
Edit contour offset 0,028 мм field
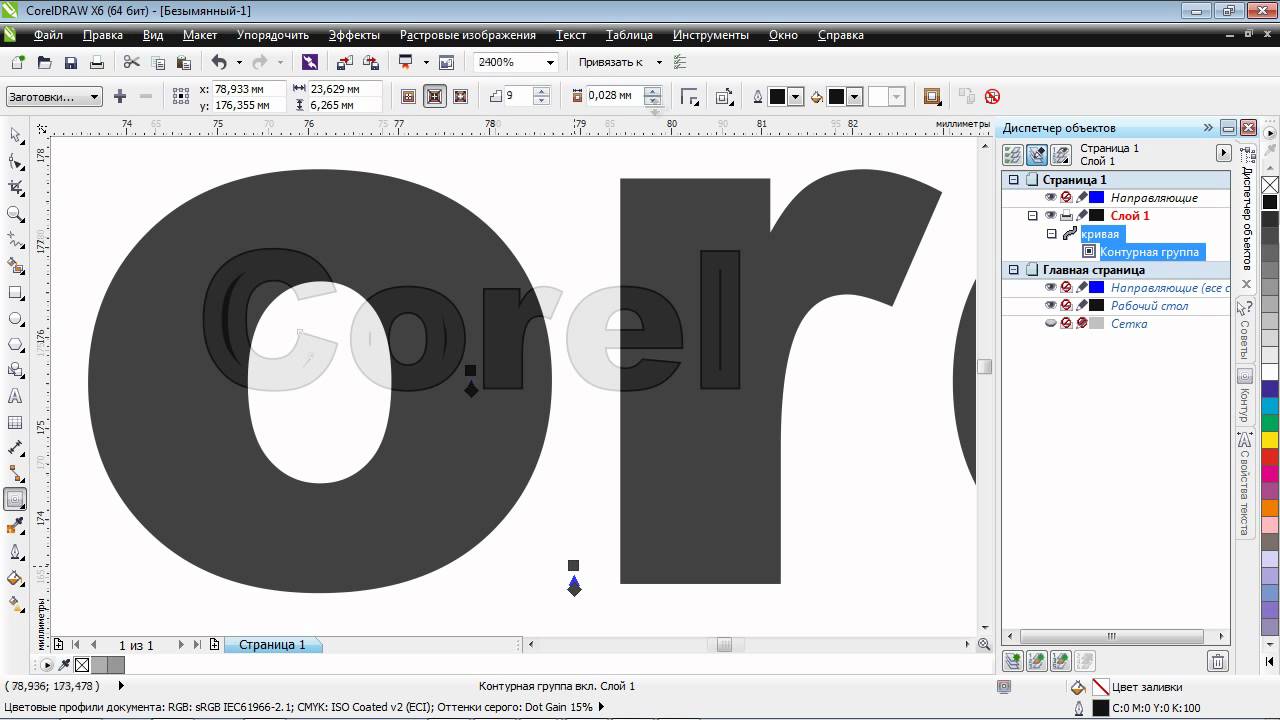tap(614, 96)
